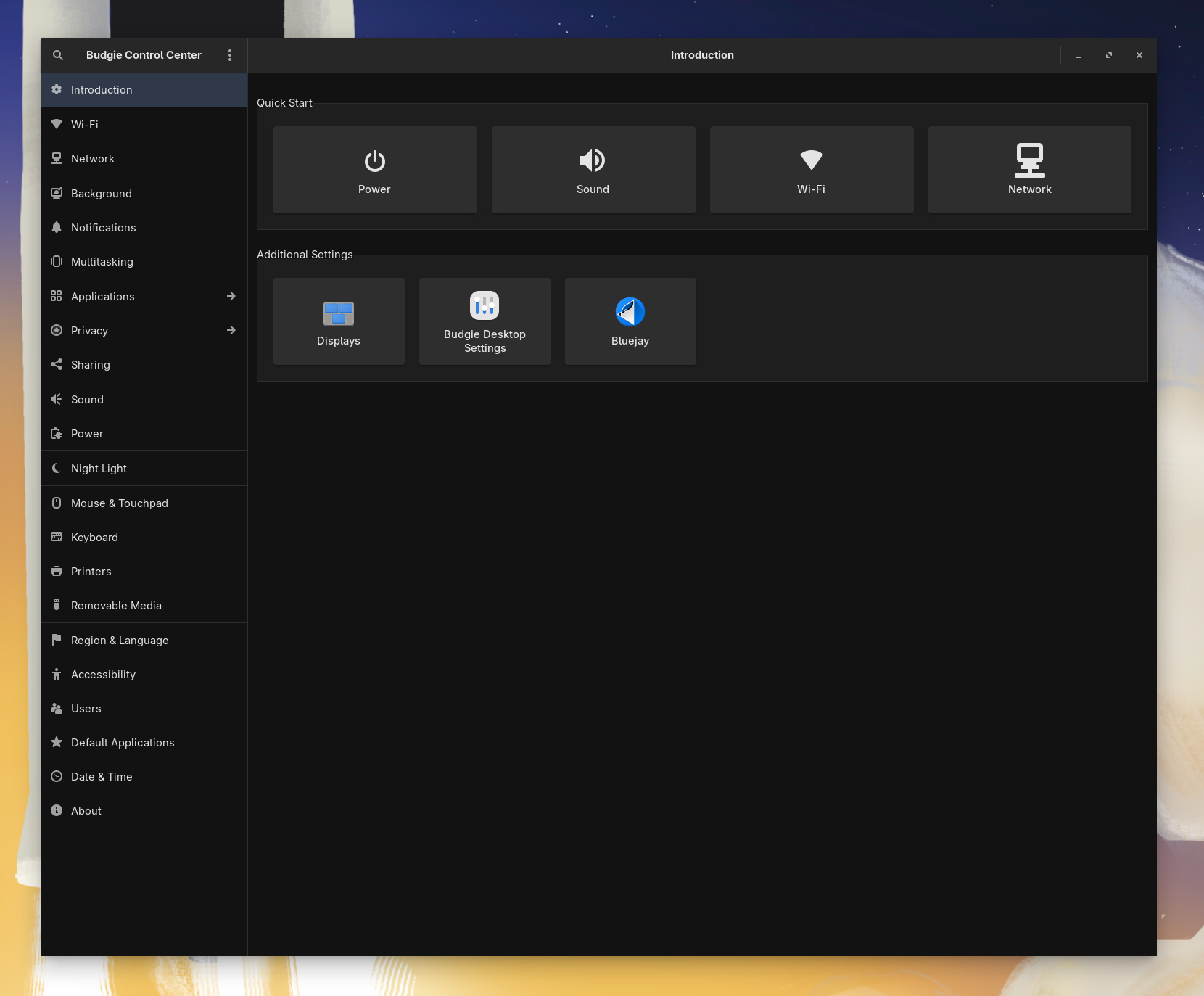Image resolution: width=1204 pixels, height=996 pixels.
Task: Switch to Keyboard settings panel
Action: pos(94,538)
